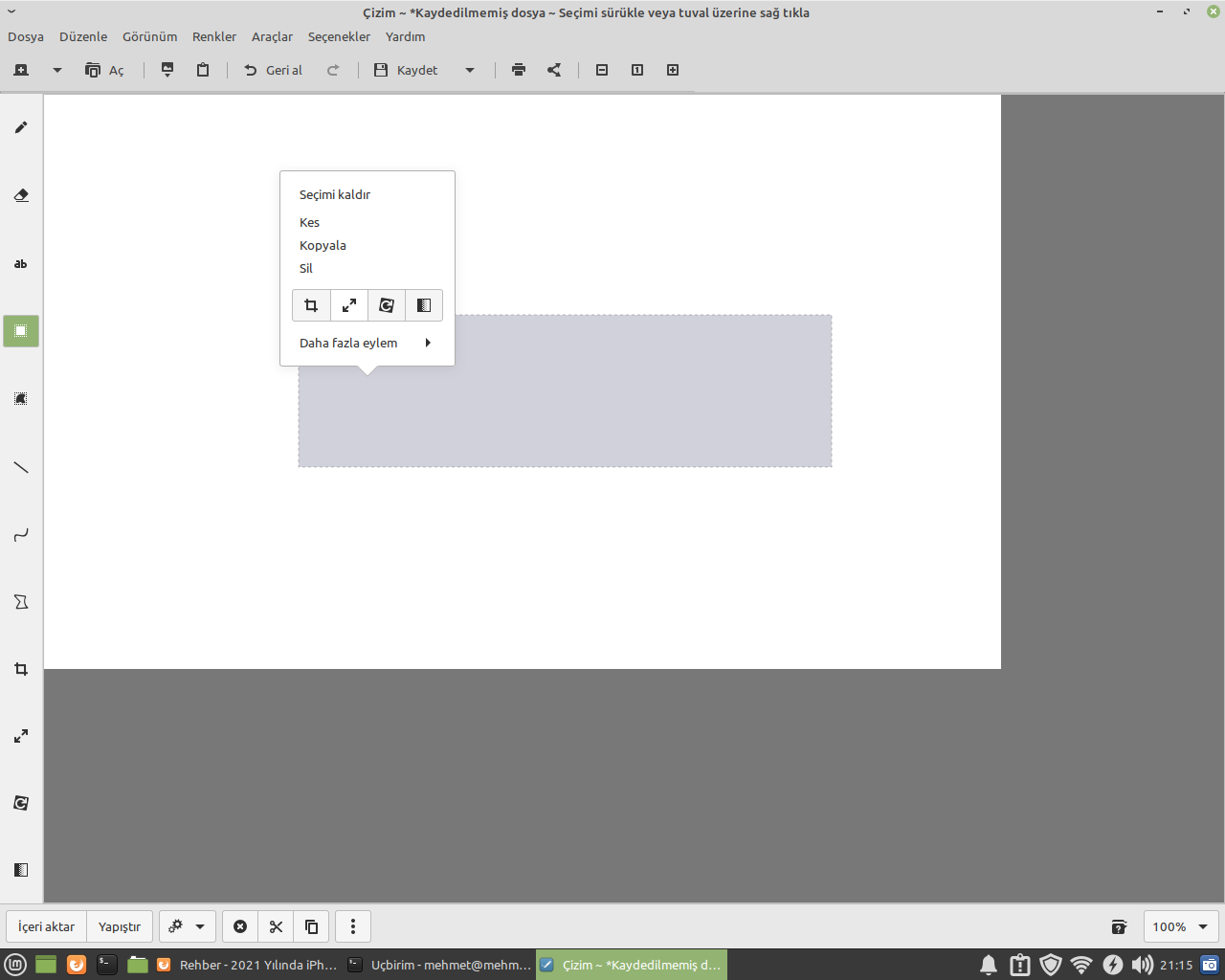Open the Düzenle menu

tap(83, 36)
